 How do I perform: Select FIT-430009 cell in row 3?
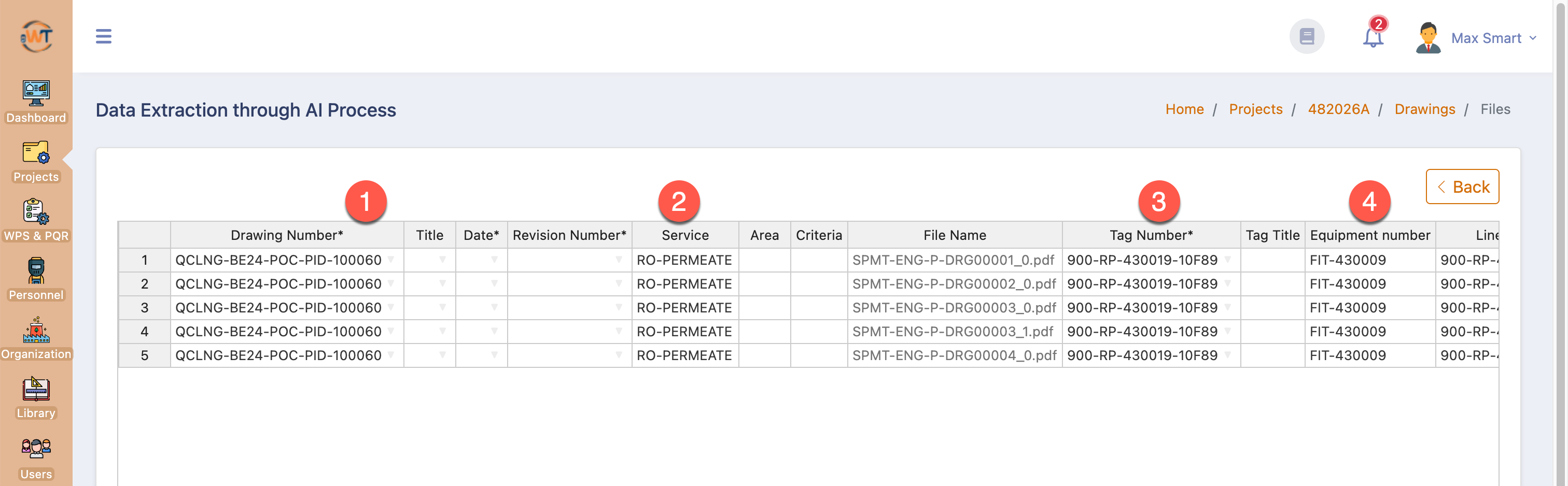(1369, 307)
